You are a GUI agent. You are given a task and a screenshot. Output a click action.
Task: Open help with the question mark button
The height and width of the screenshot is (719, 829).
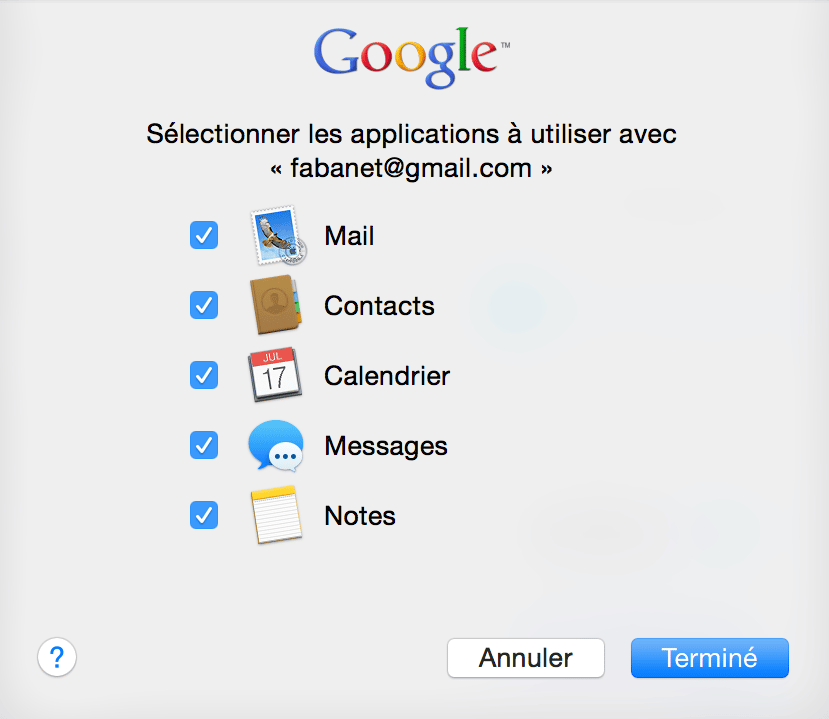(x=57, y=657)
